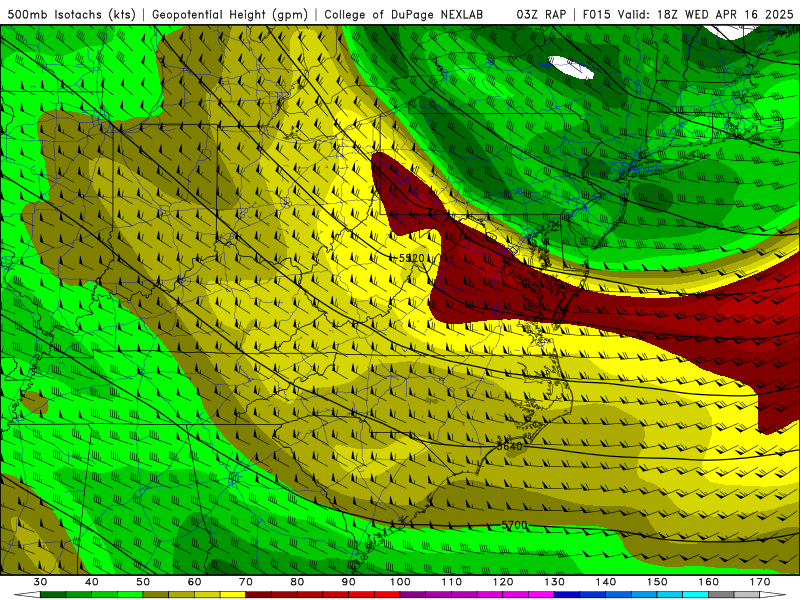Click the 150 knot value on color scale

(x=657, y=582)
